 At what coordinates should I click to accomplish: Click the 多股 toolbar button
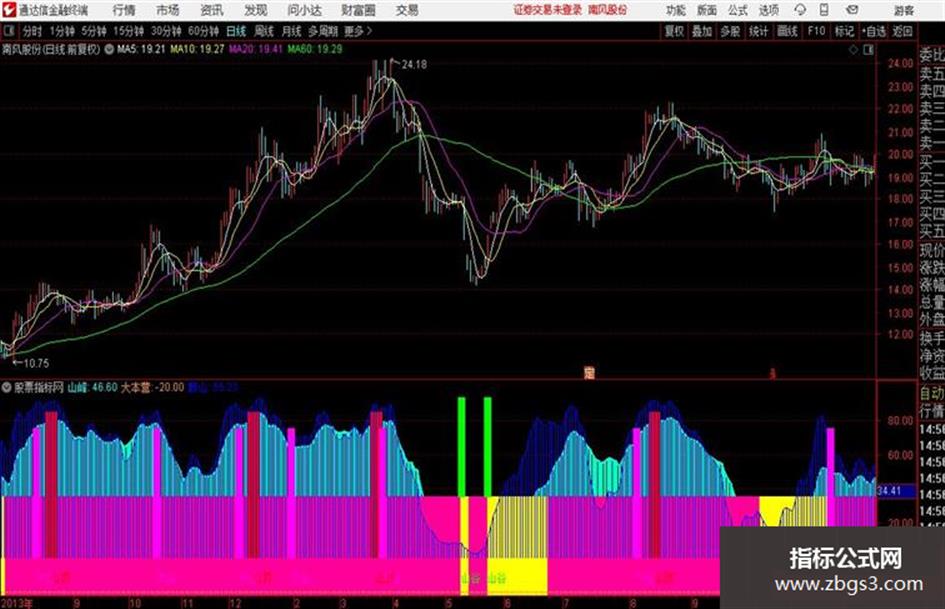(x=730, y=31)
